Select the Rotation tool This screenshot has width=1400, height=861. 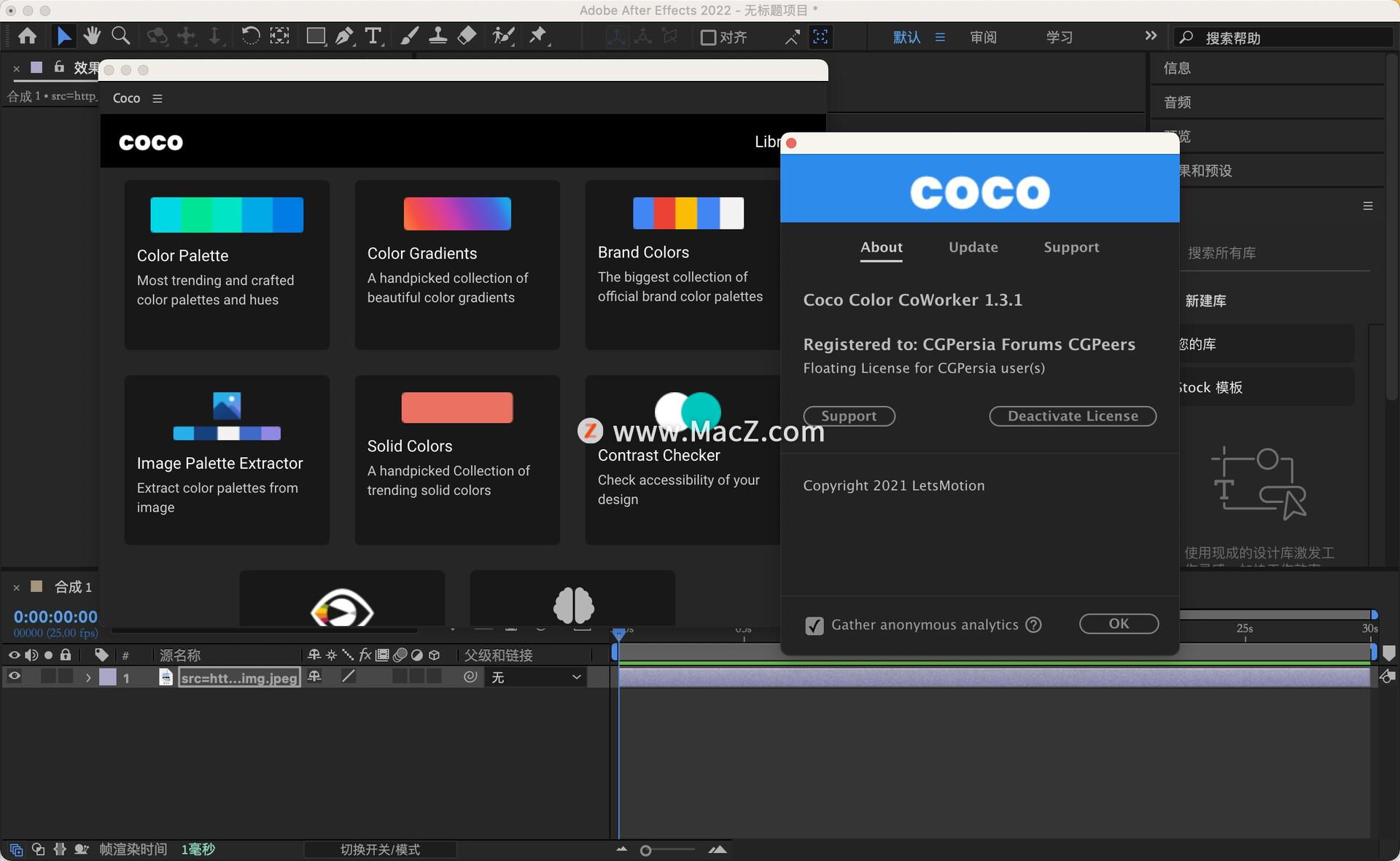(x=250, y=36)
